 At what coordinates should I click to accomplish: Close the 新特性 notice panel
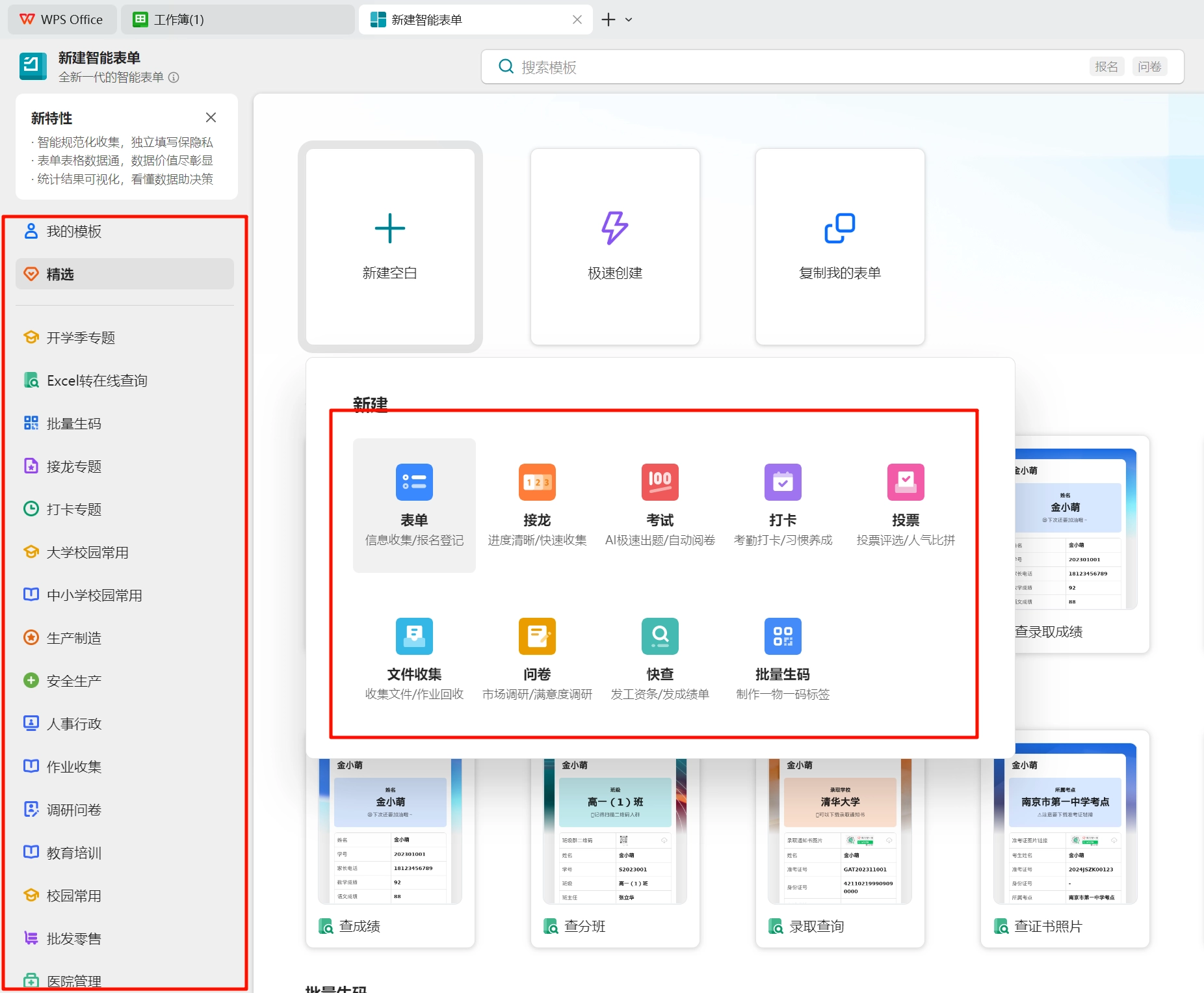click(x=211, y=118)
